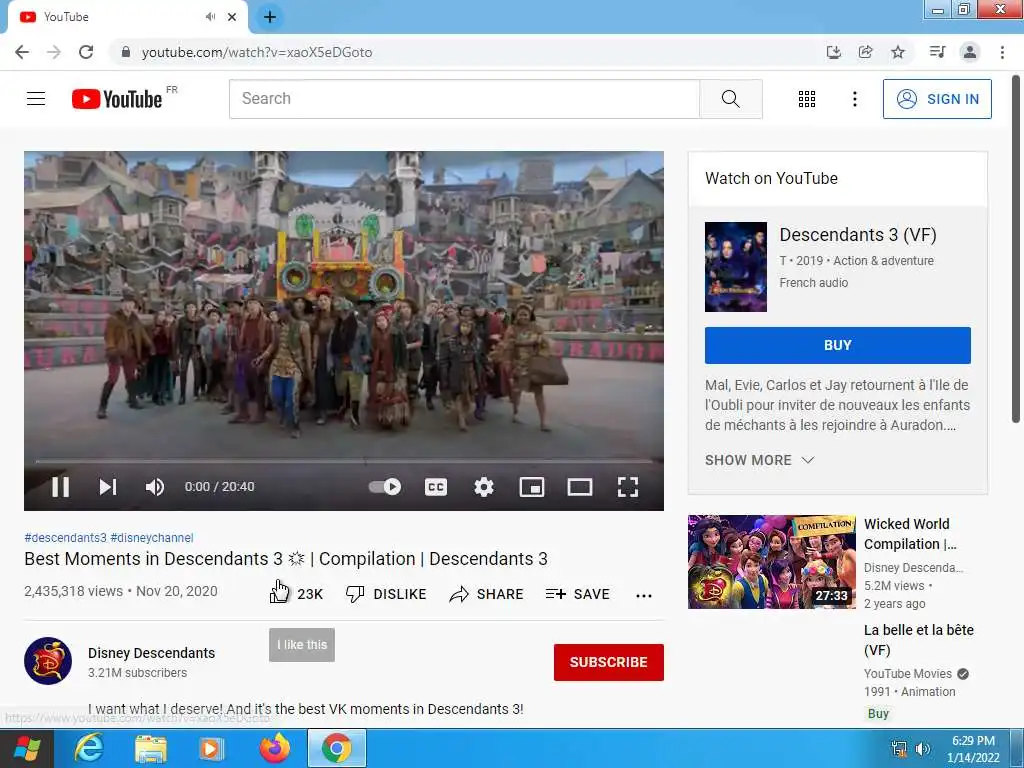The width and height of the screenshot is (1024, 768).
Task: Dislike the video
Action: (386, 594)
